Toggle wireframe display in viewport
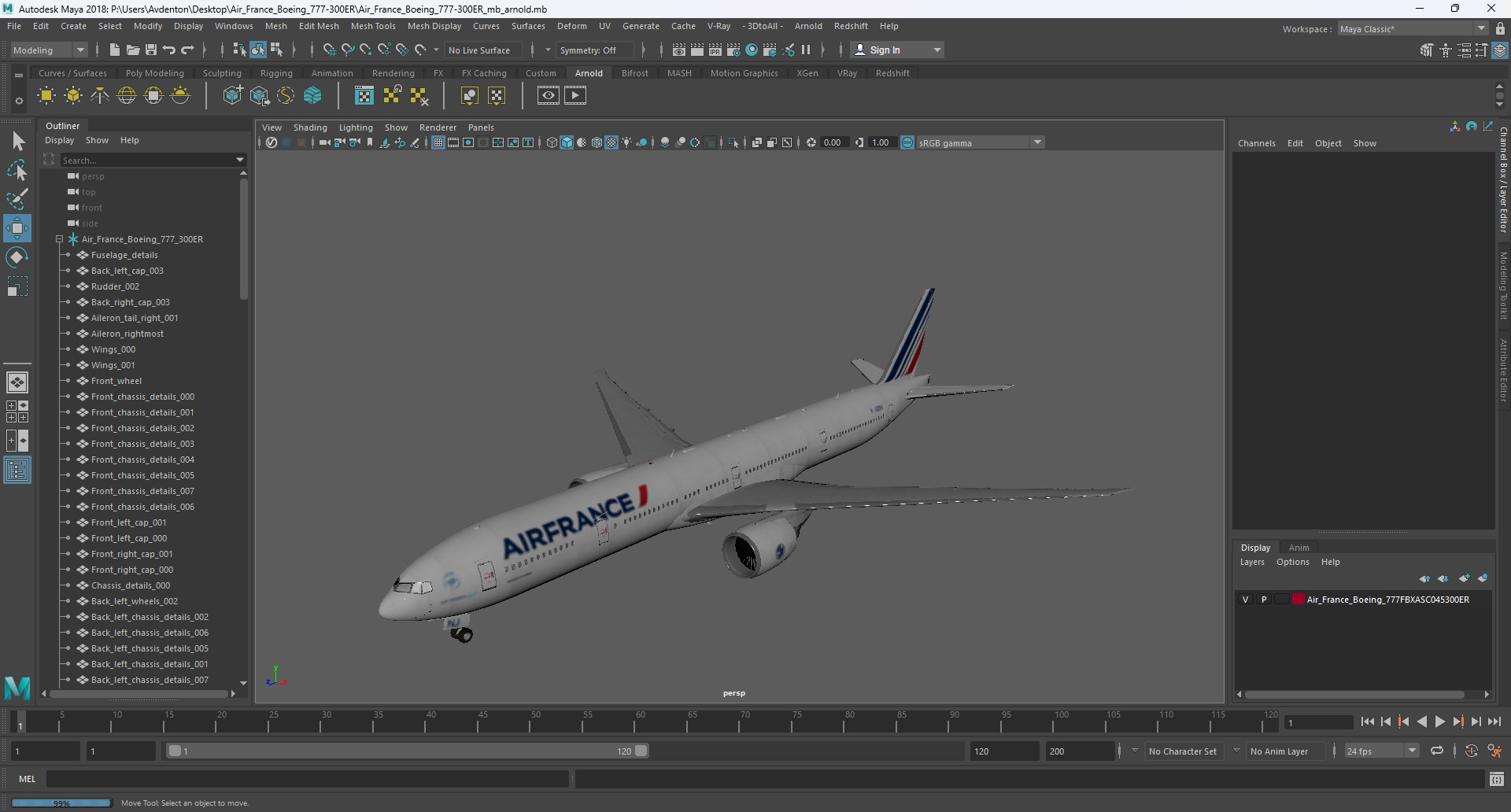Viewport: 1511px width, 812px height. 552,142
